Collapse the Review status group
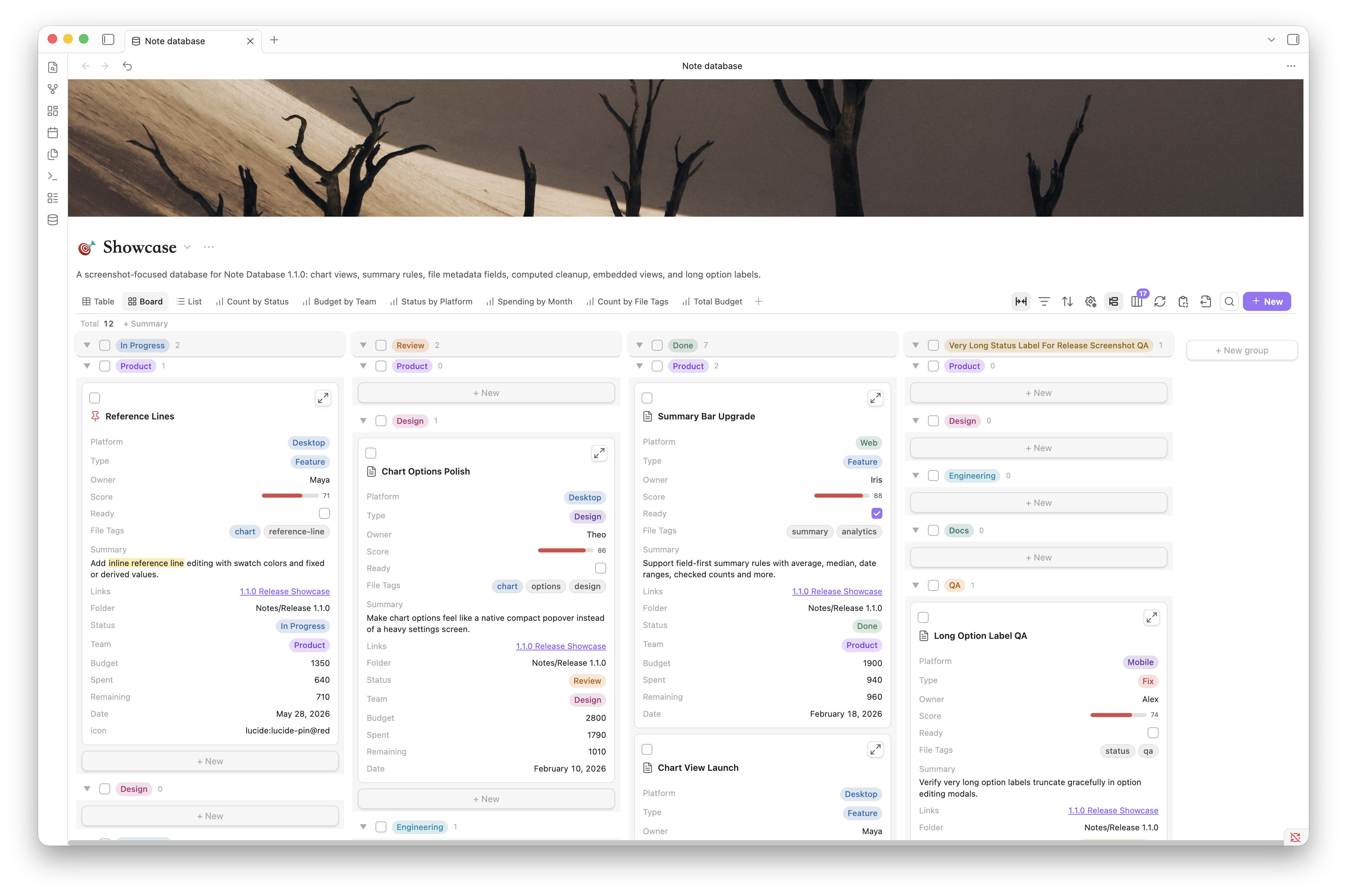The image size is (1347, 896). coord(363,345)
